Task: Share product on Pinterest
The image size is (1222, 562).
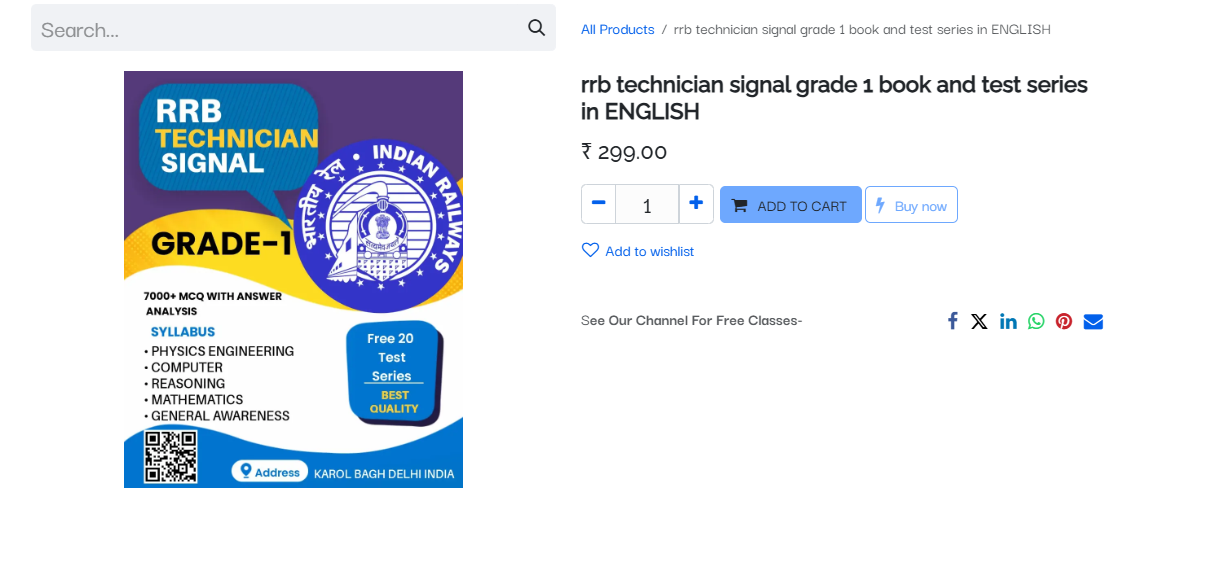Action: (x=1064, y=321)
